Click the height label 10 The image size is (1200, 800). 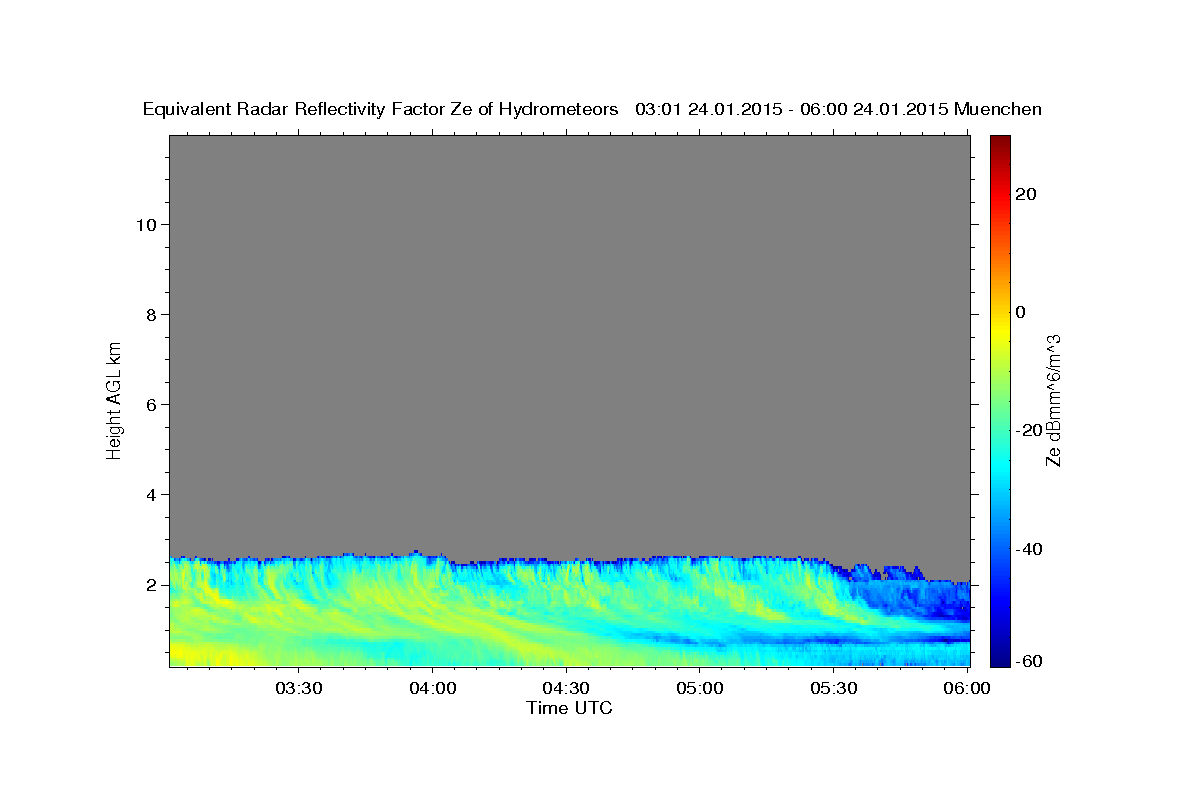tap(145, 224)
